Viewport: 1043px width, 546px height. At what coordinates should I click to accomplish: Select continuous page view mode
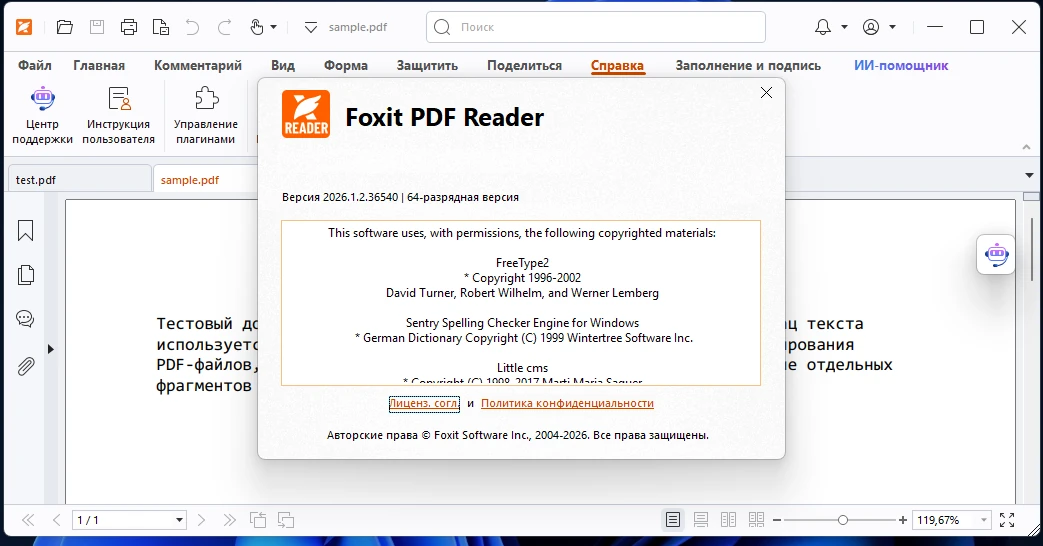click(700, 520)
